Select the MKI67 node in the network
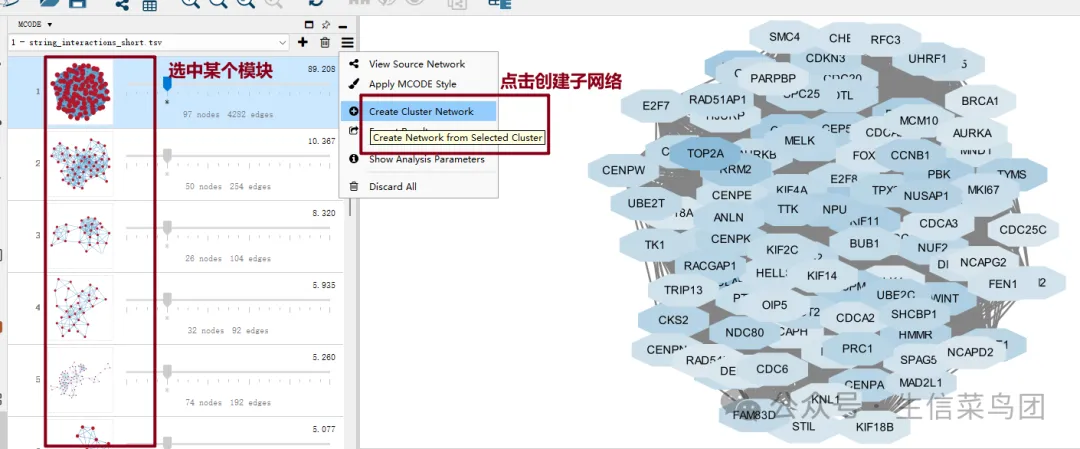This screenshot has width=1080, height=449. pyautogui.click(x=982, y=190)
